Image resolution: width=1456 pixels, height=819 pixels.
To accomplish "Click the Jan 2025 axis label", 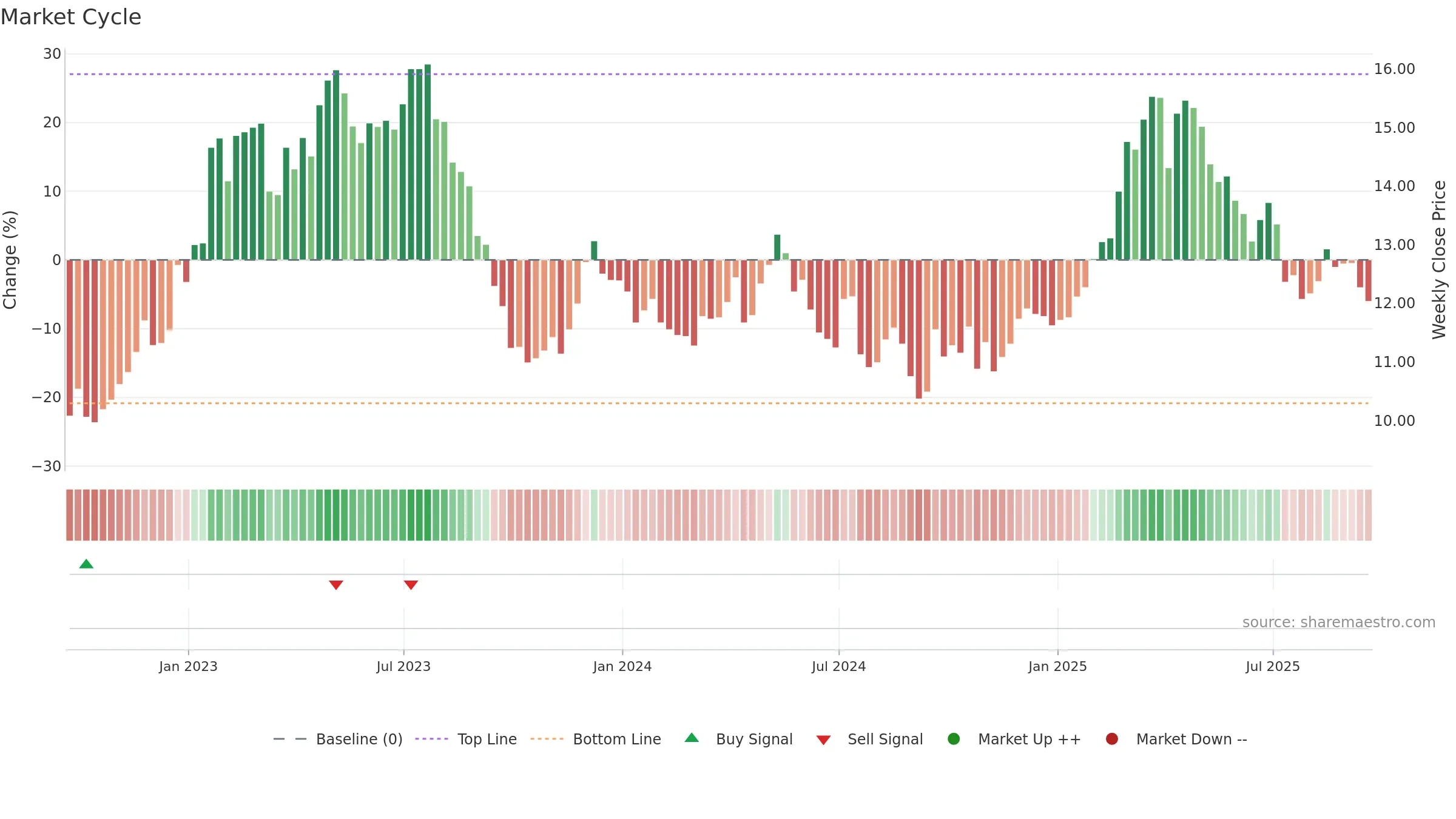I will click(x=1057, y=666).
